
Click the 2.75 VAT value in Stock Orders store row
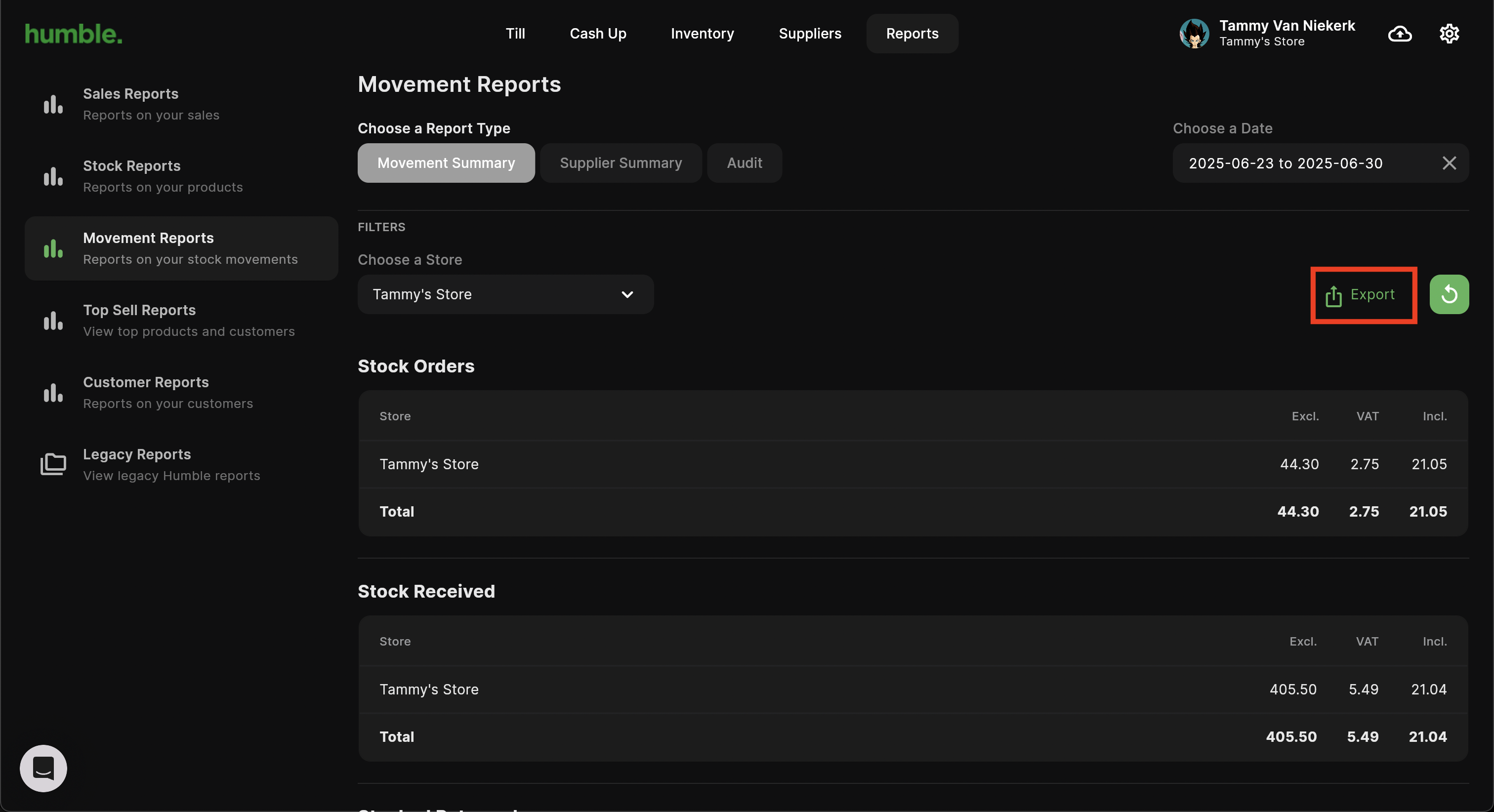click(1364, 464)
